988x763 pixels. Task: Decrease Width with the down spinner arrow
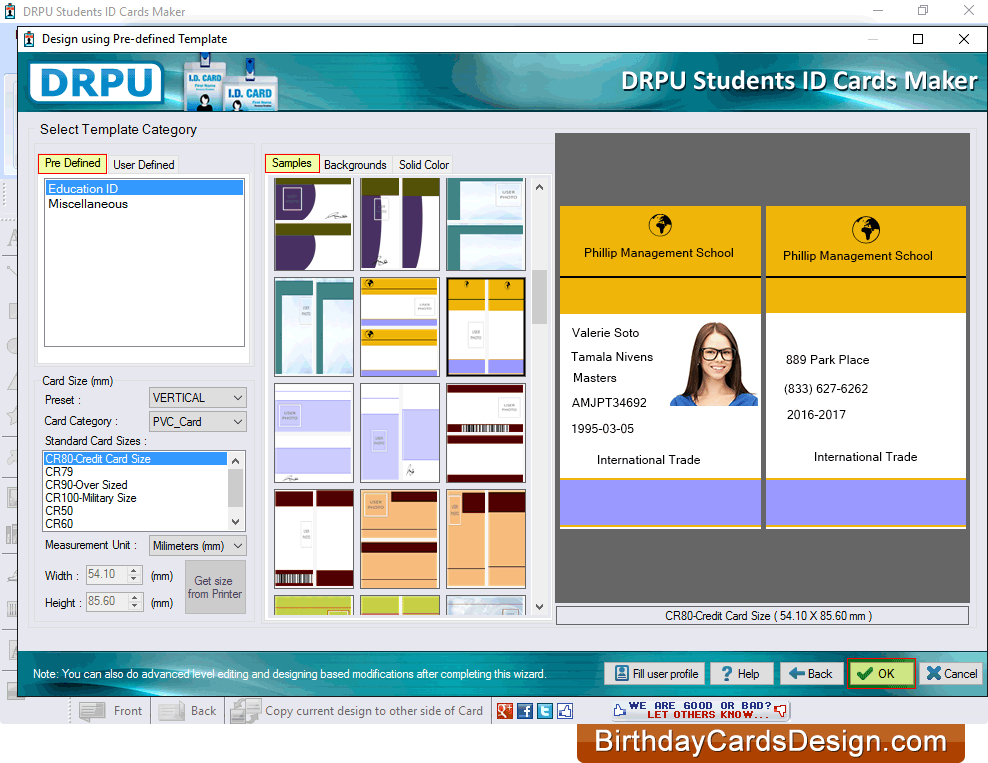(134, 578)
